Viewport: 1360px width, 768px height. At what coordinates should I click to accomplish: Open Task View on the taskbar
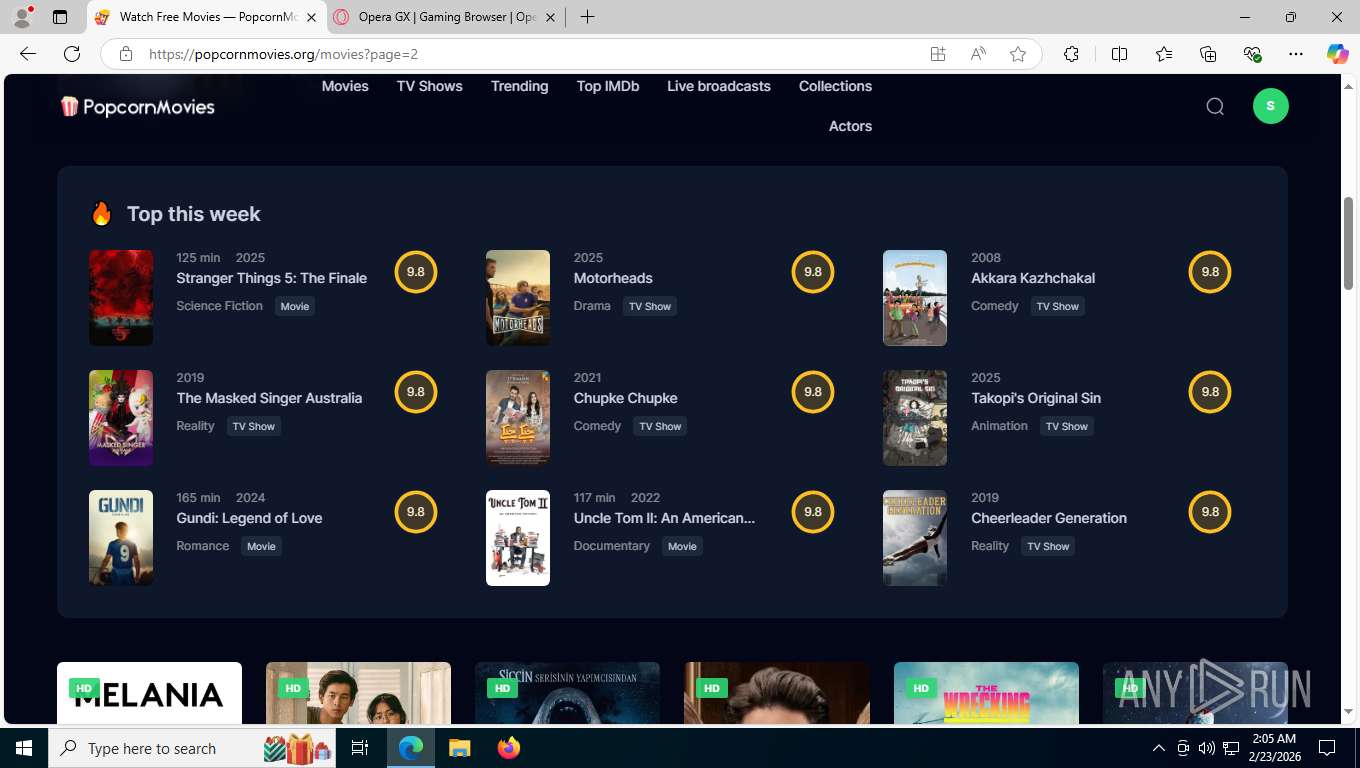pyautogui.click(x=360, y=748)
